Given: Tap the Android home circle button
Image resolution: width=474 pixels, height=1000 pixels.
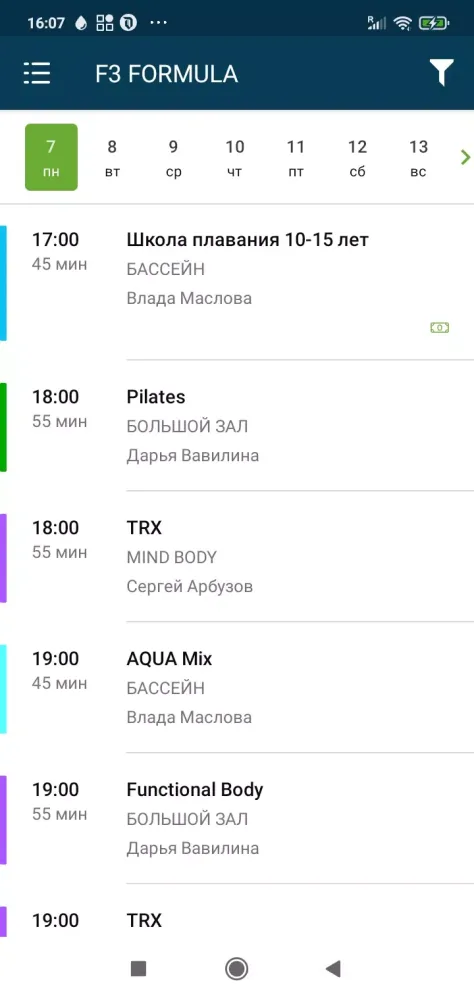Looking at the screenshot, I should (x=237, y=969).
